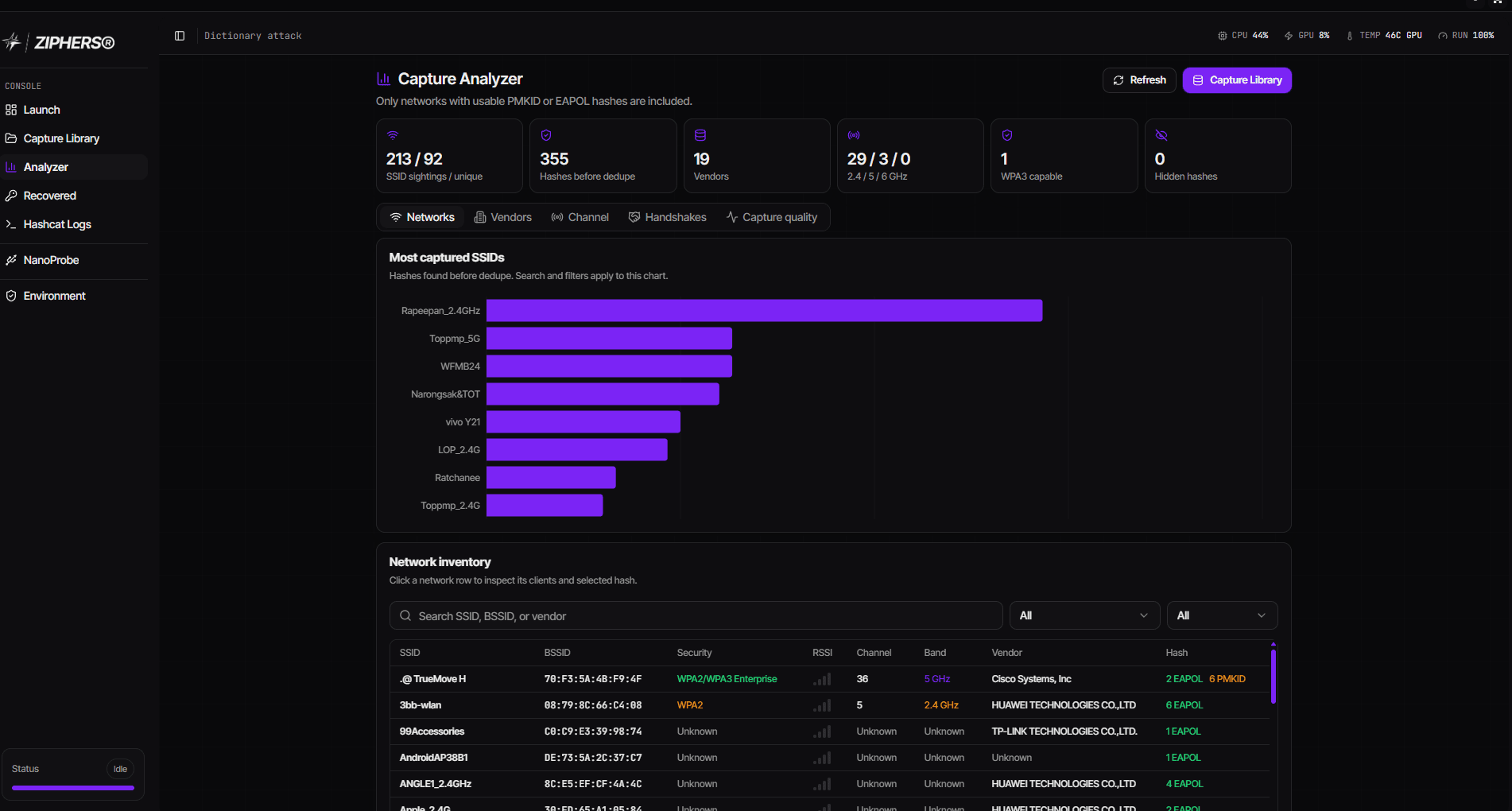Select the 99Accessories network row
This screenshot has width=1512, height=811.
[829, 731]
